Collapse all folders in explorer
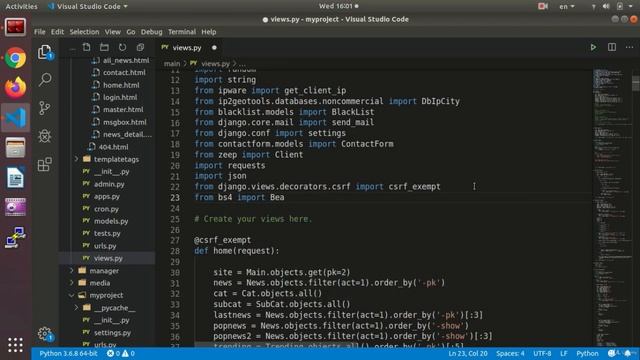 [140, 47]
